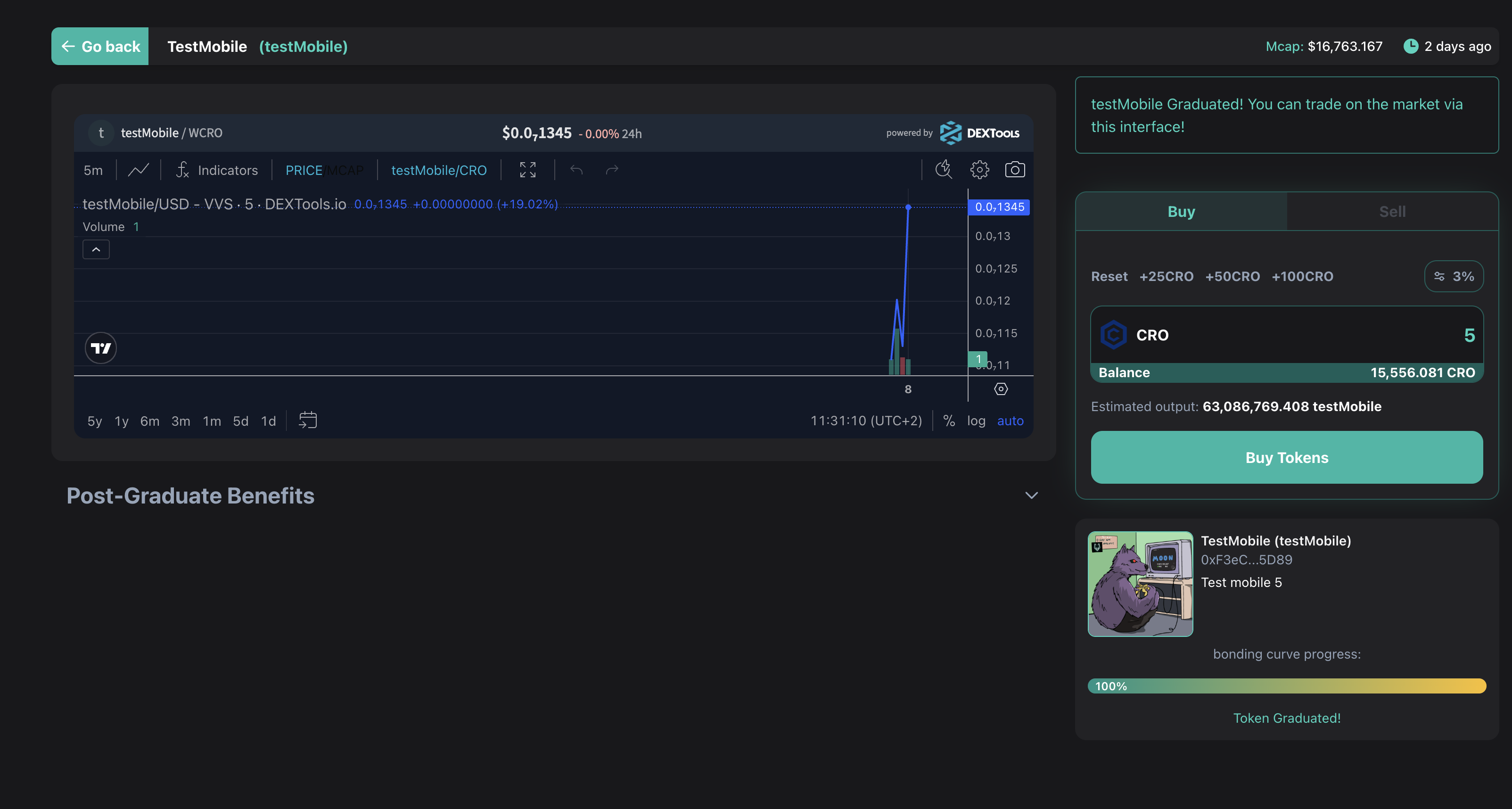1512x809 pixels.
Task: Click the redo arrow in chart toolbar
Action: pyautogui.click(x=612, y=170)
